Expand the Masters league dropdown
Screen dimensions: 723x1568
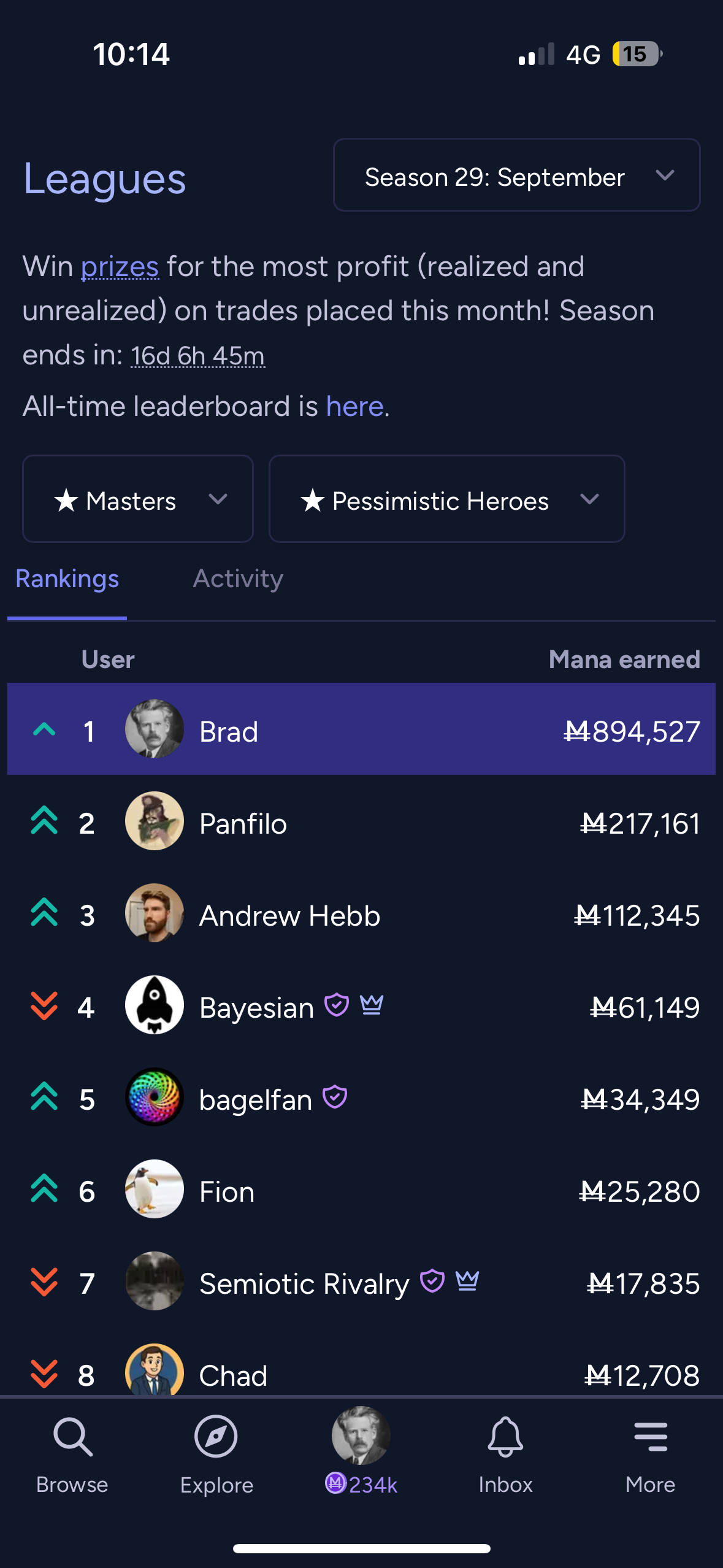pos(138,499)
